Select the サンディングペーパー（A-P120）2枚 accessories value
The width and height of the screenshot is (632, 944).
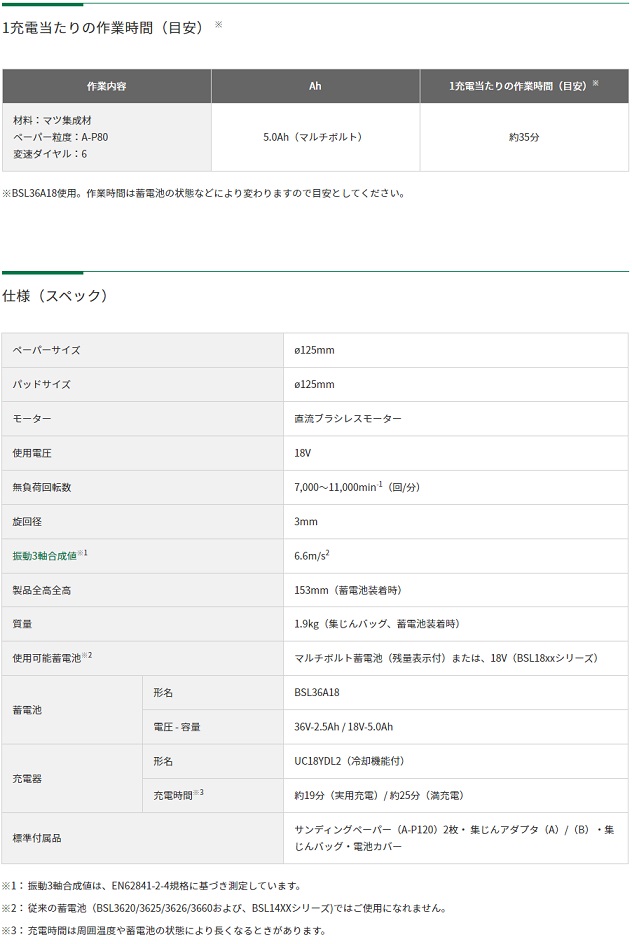(454, 838)
